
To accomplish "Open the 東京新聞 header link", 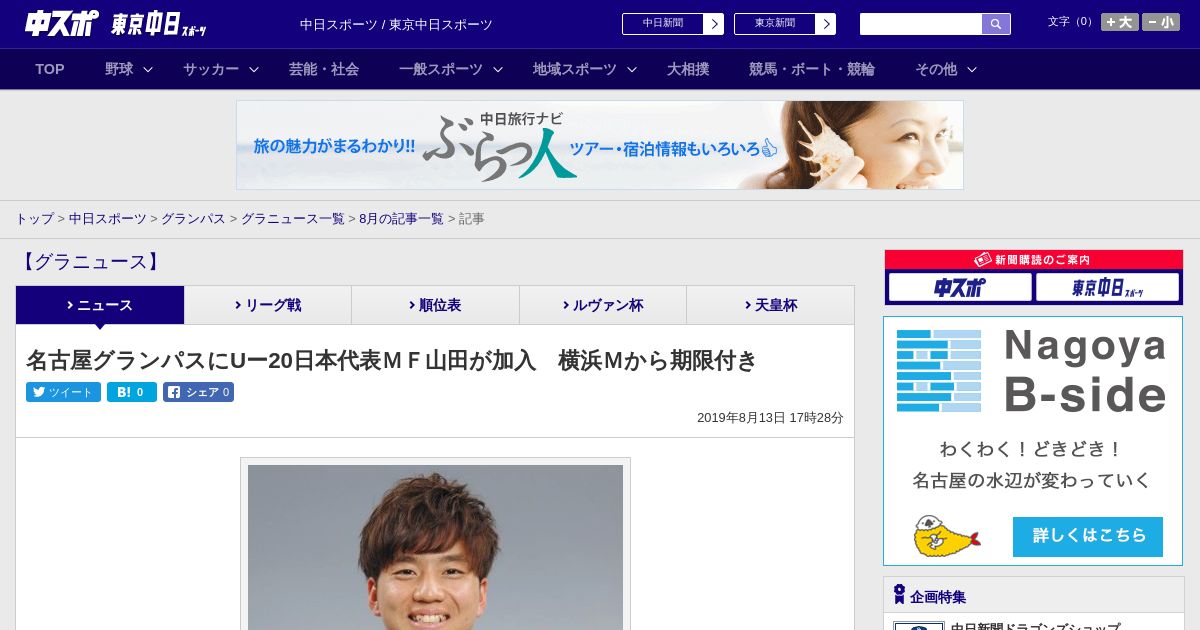I will click(775, 24).
